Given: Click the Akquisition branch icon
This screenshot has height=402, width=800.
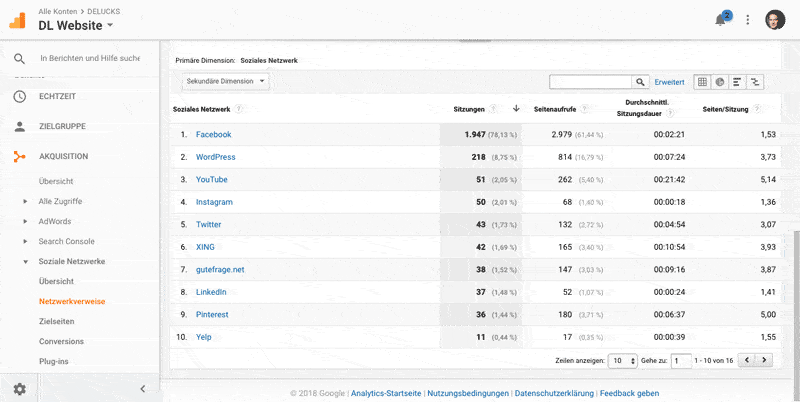Looking at the screenshot, I should point(19,157).
